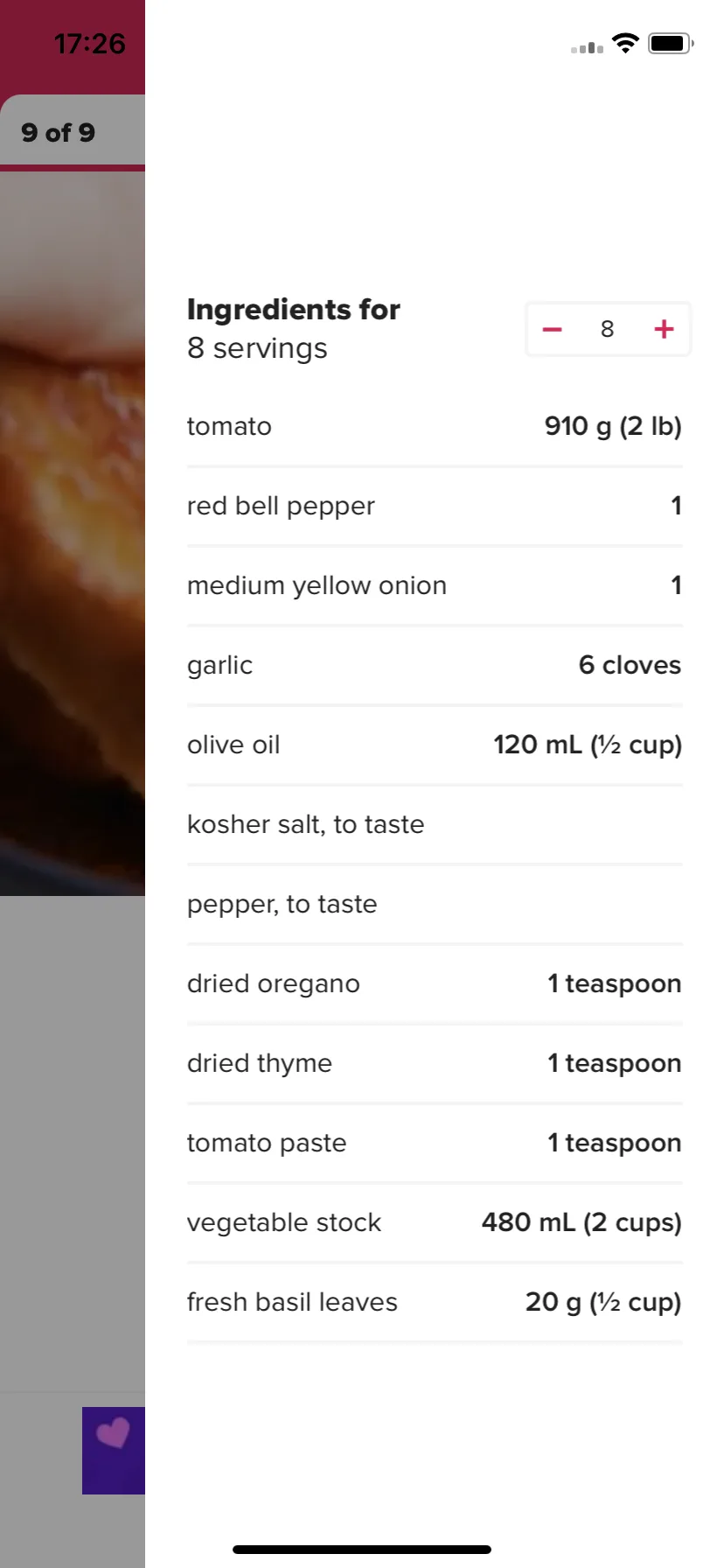Tap the Wi-Fi status icon

coord(625,43)
